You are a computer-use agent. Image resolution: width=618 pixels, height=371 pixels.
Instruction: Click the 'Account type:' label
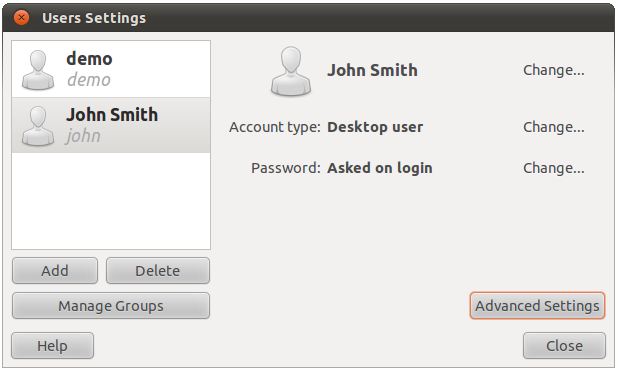click(275, 127)
